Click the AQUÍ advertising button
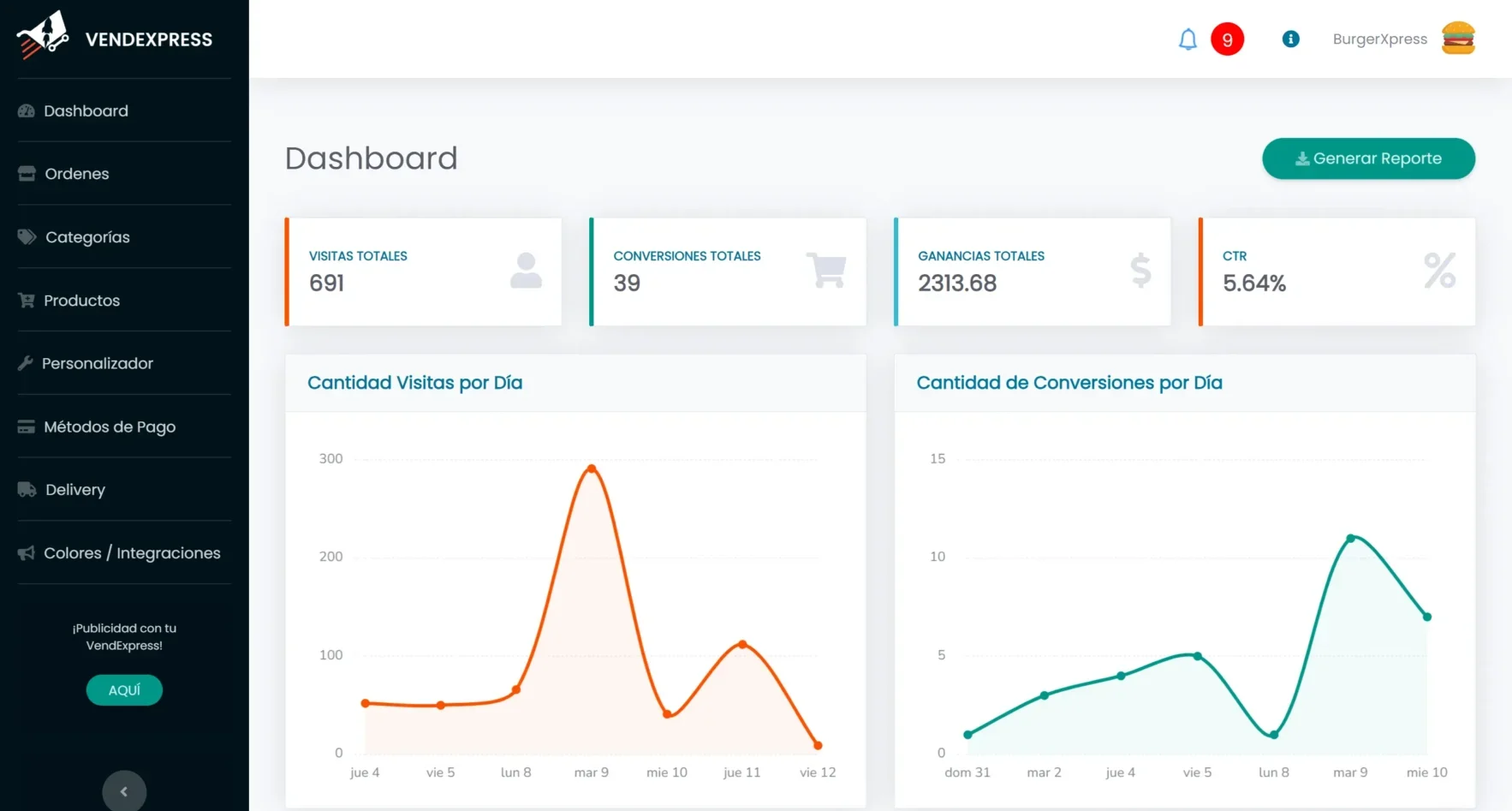1512x811 pixels. [x=124, y=690]
